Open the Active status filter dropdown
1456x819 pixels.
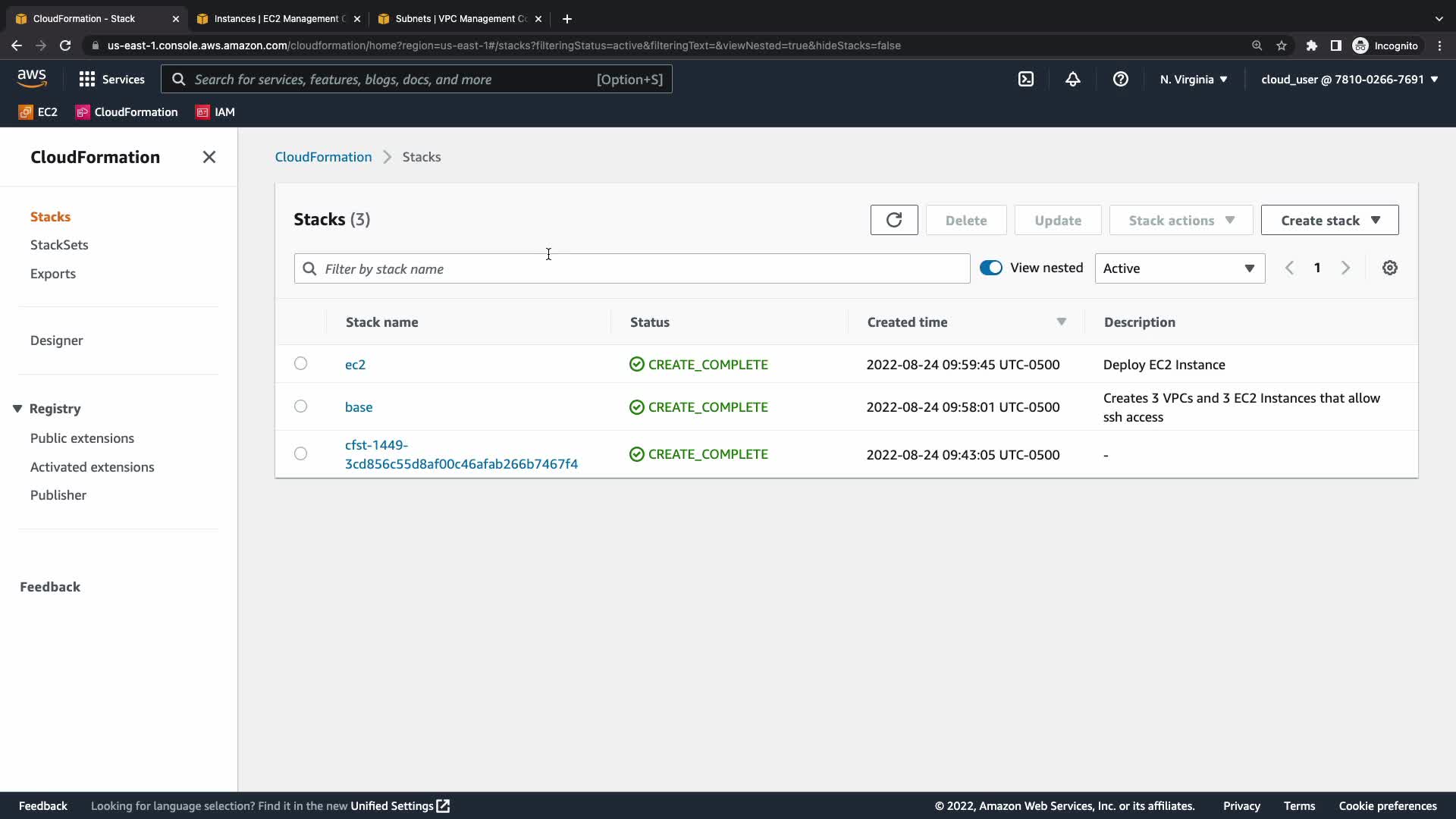point(1179,268)
